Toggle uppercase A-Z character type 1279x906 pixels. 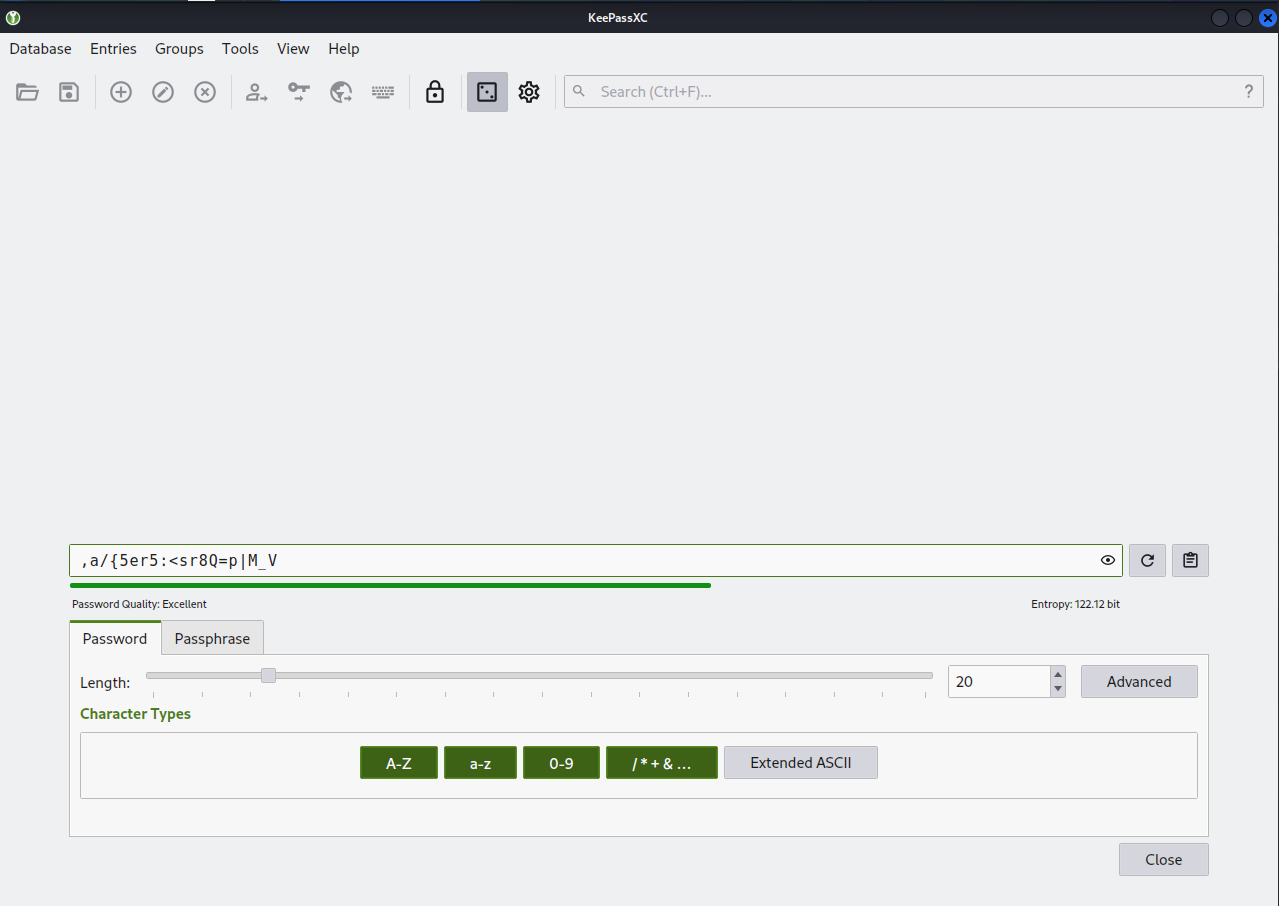pos(399,763)
